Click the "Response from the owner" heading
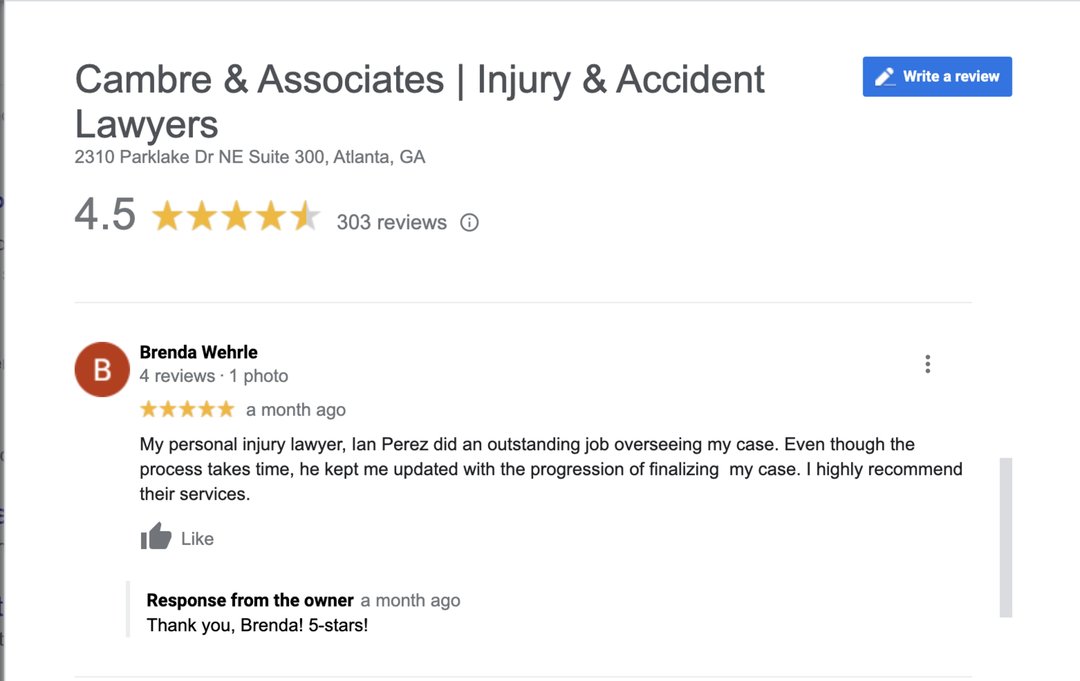 tap(250, 600)
